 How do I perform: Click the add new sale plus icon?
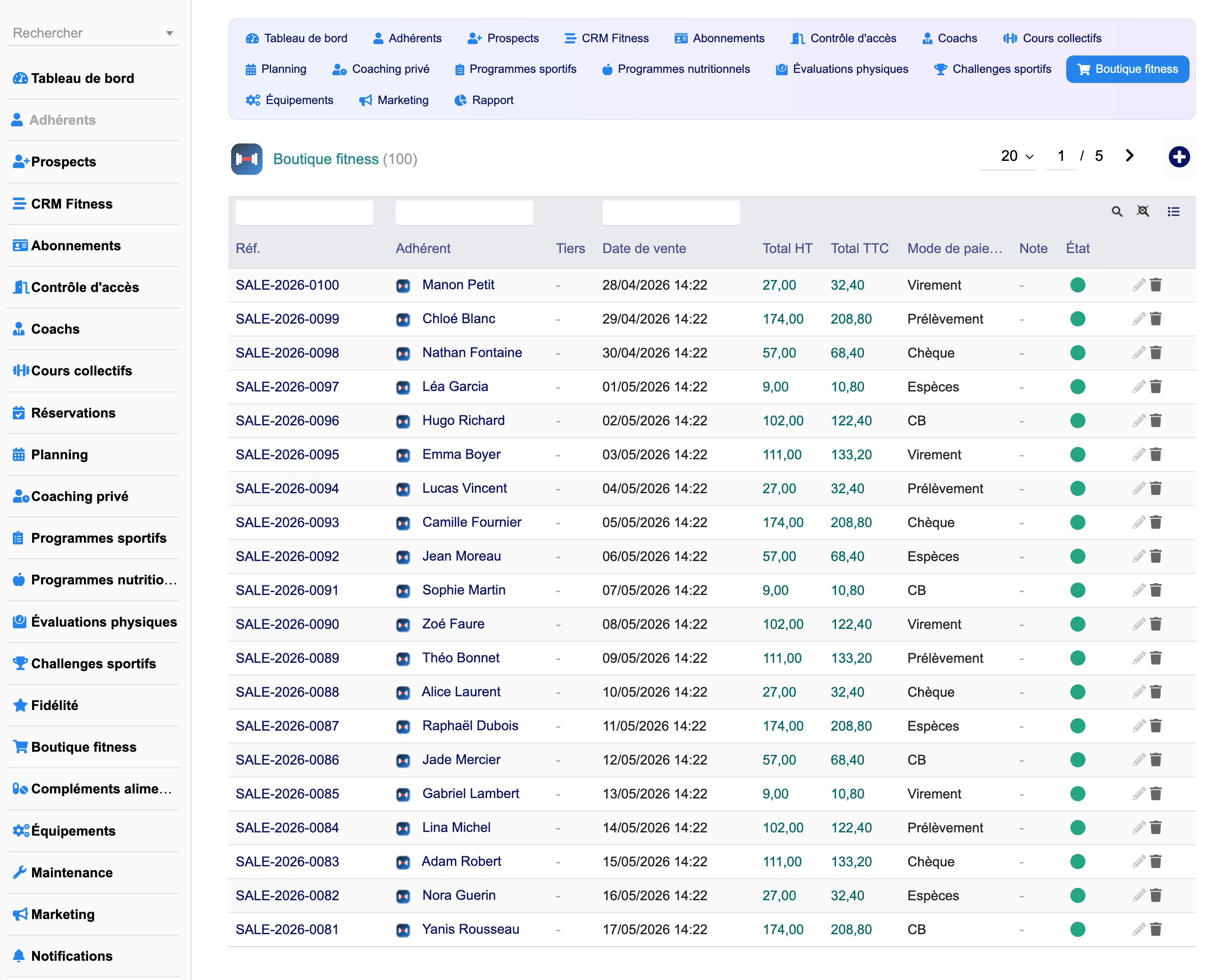click(x=1179, y=157)
